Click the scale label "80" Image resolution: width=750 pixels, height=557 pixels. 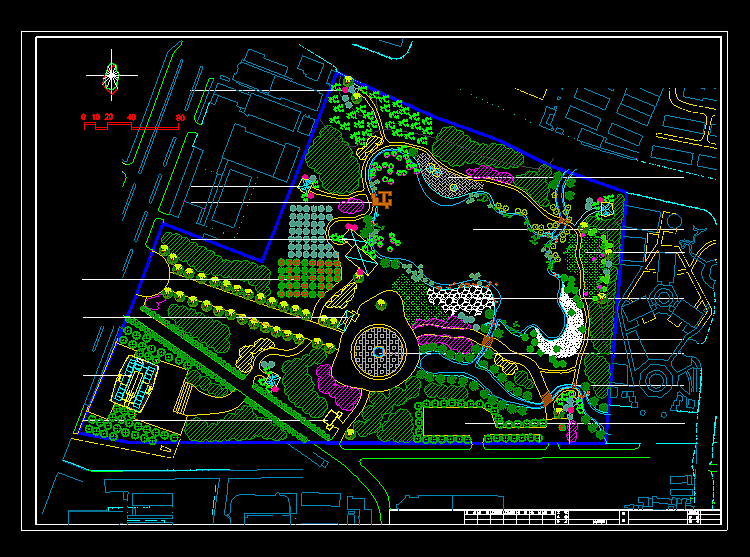(x=180, y=118)
